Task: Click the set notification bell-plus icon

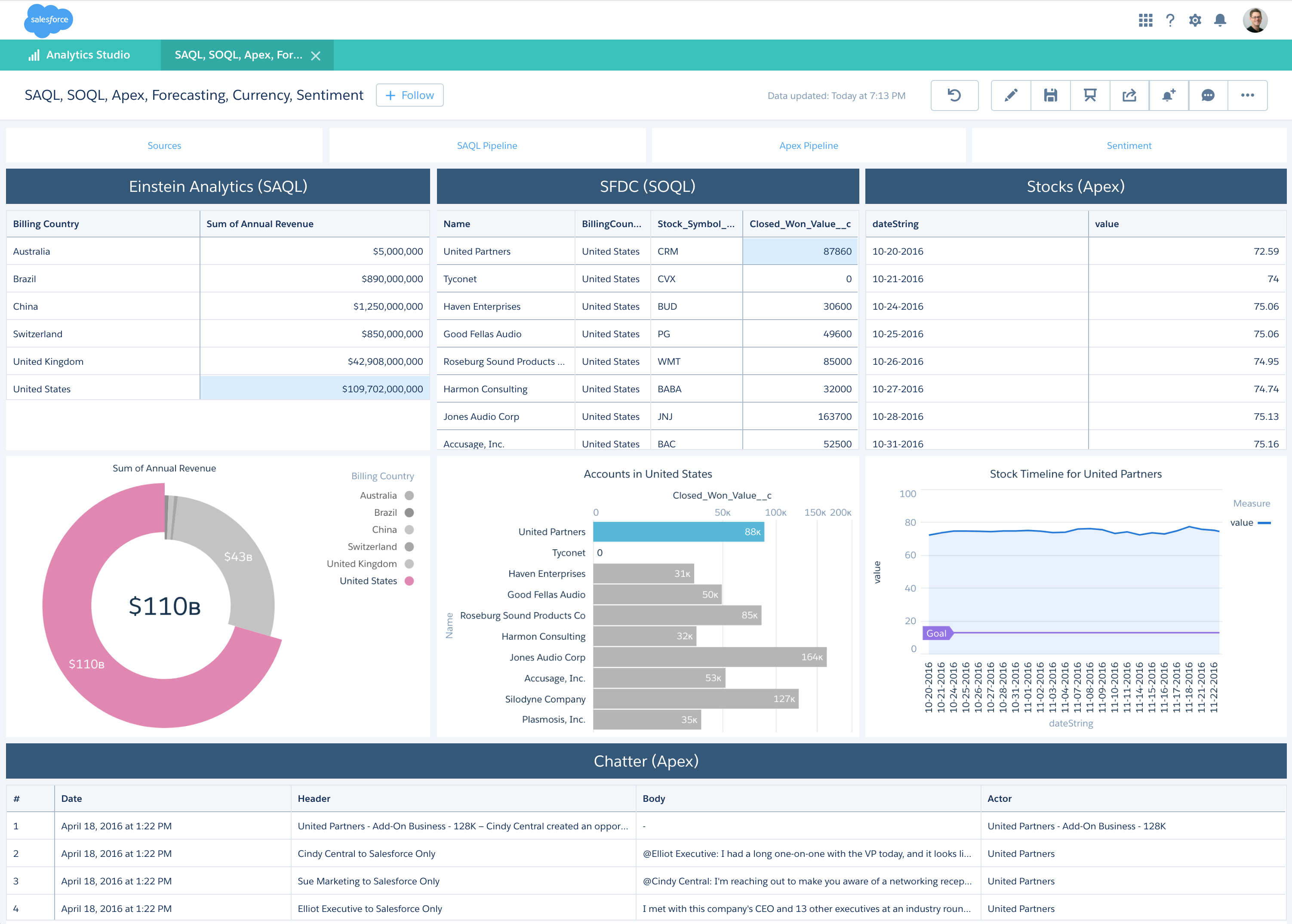Action: [1169, 95]
